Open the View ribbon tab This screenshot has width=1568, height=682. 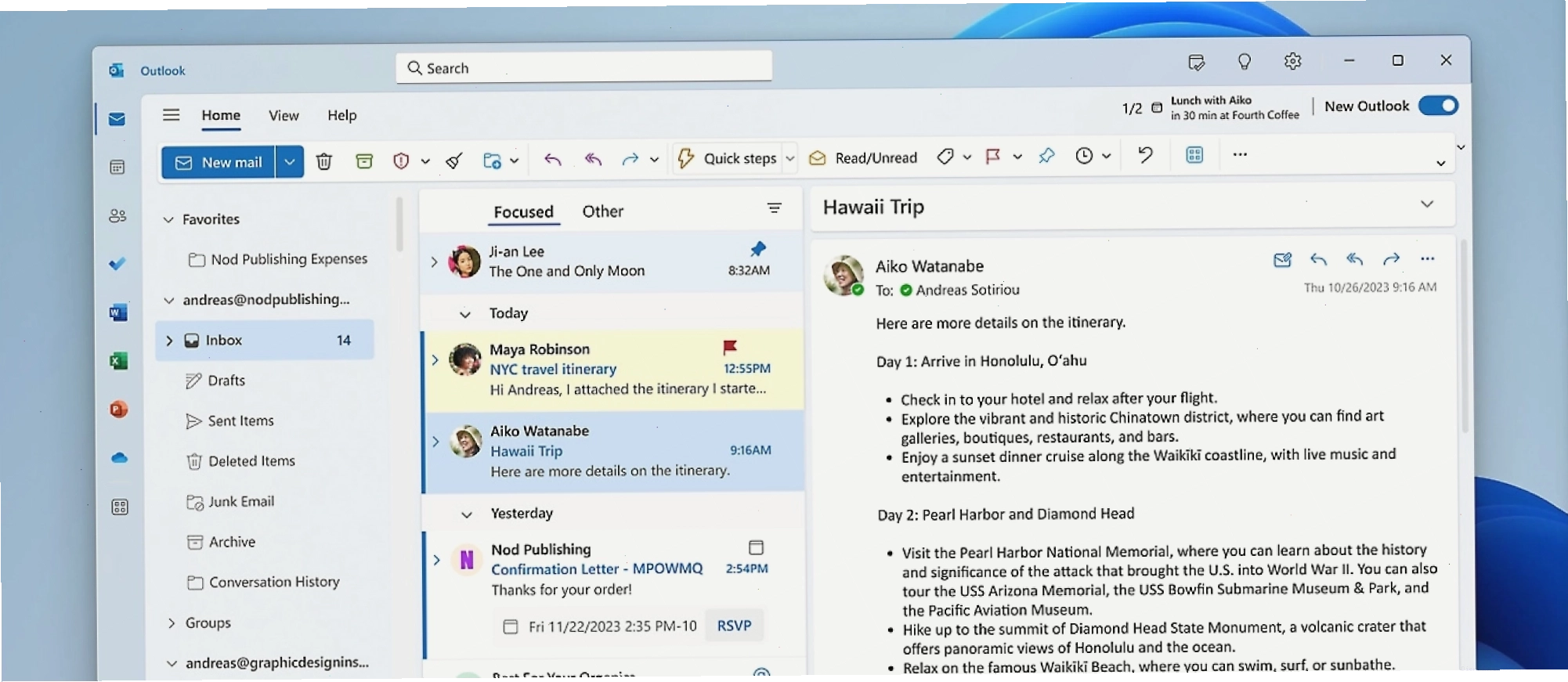(284, 116)
